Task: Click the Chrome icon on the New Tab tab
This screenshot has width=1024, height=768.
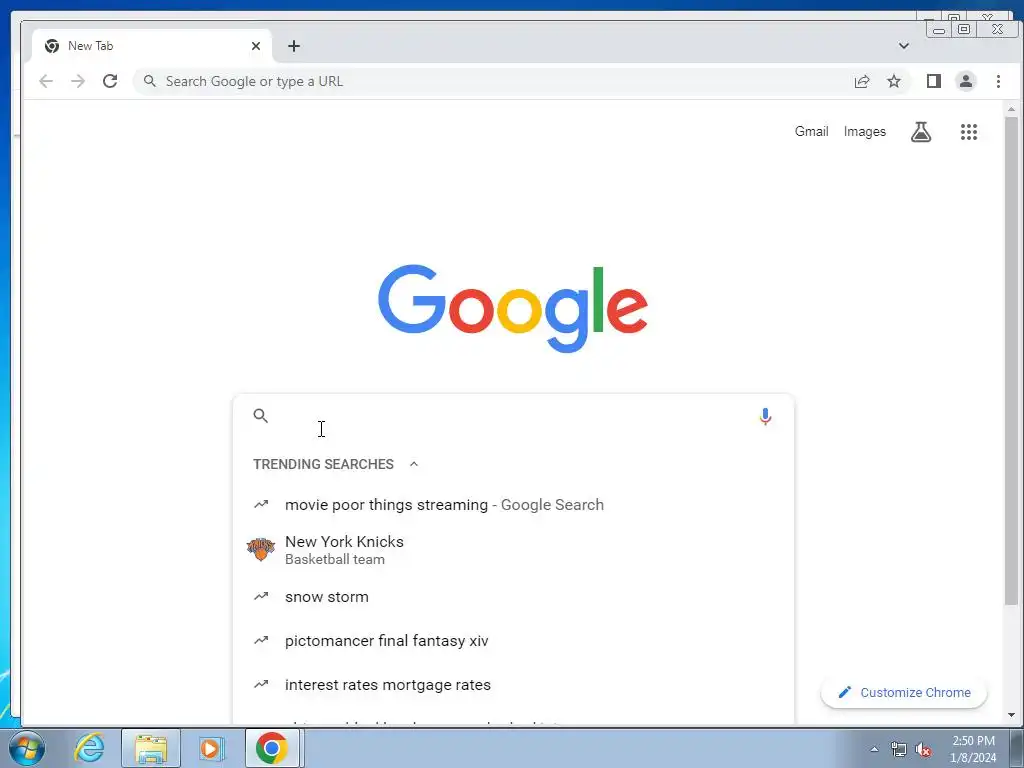Action: pyautogui.click(x=52, y=46)
